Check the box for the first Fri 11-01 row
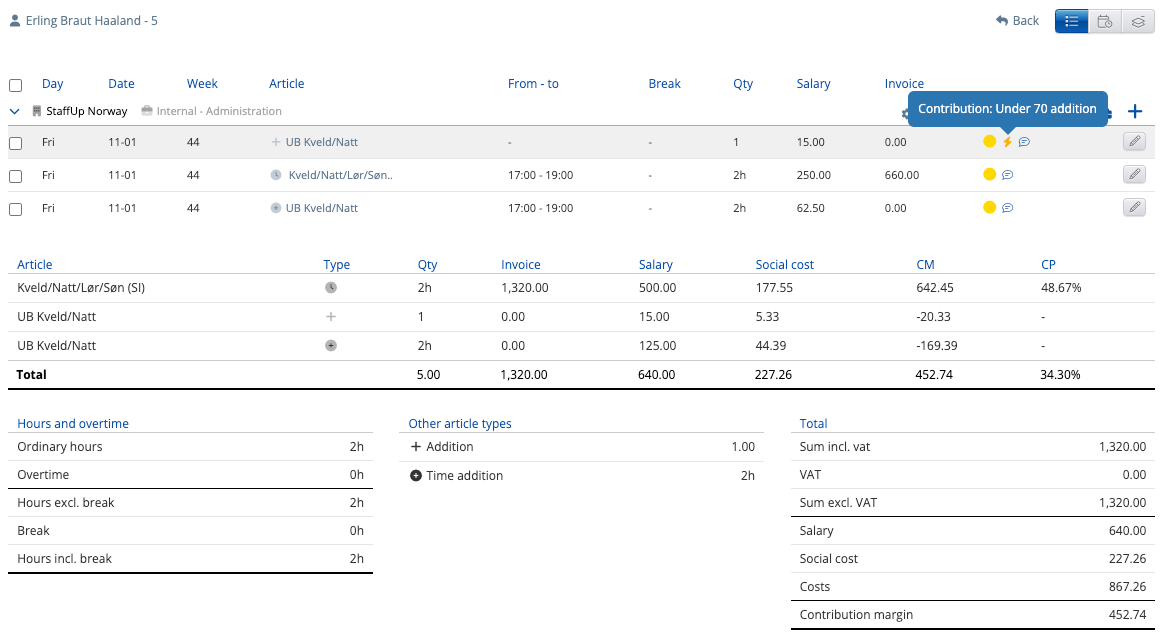Viewport: 1169px width, 641px height. click(15, 143)
